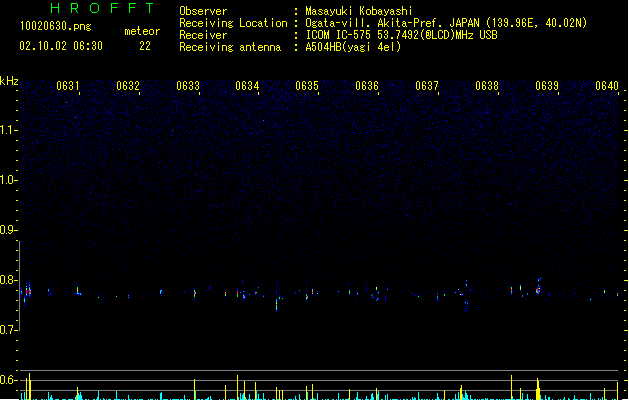The height and width of the screenshot is (400, 629).
Task: Click the observer name Masayuki Kobayashi
Action: (359, 11)
